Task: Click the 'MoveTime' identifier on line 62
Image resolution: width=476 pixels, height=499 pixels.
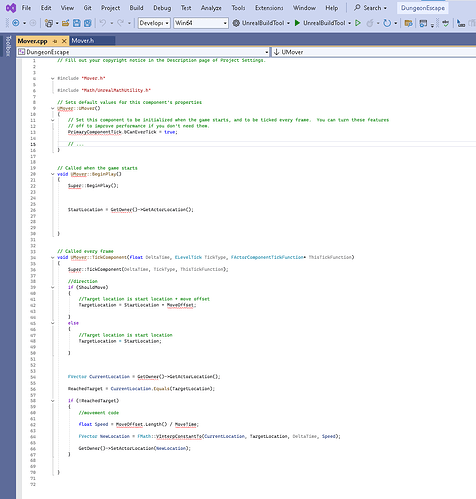Action: (x=186, y=424)
